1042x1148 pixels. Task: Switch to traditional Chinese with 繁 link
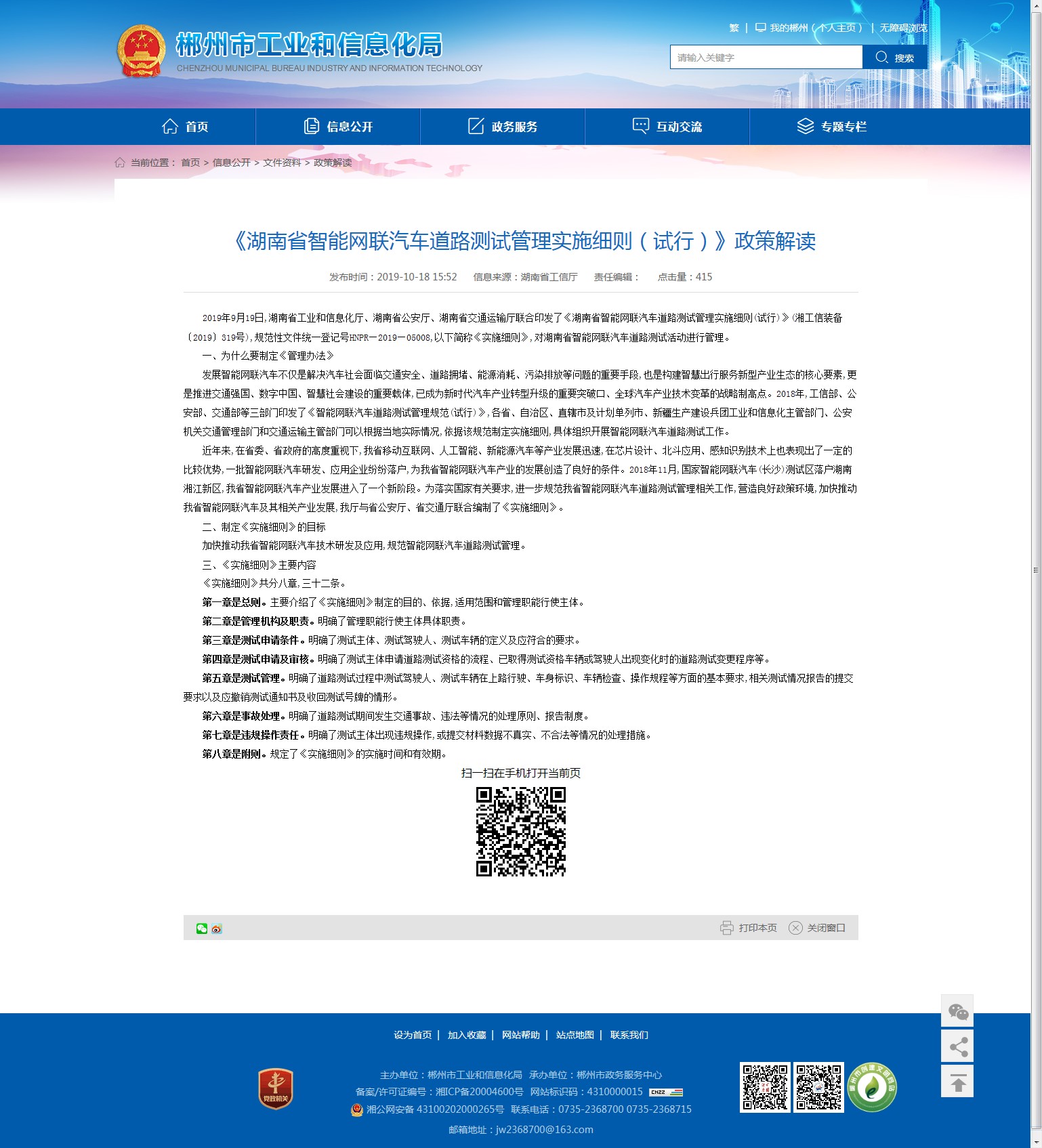734,28
